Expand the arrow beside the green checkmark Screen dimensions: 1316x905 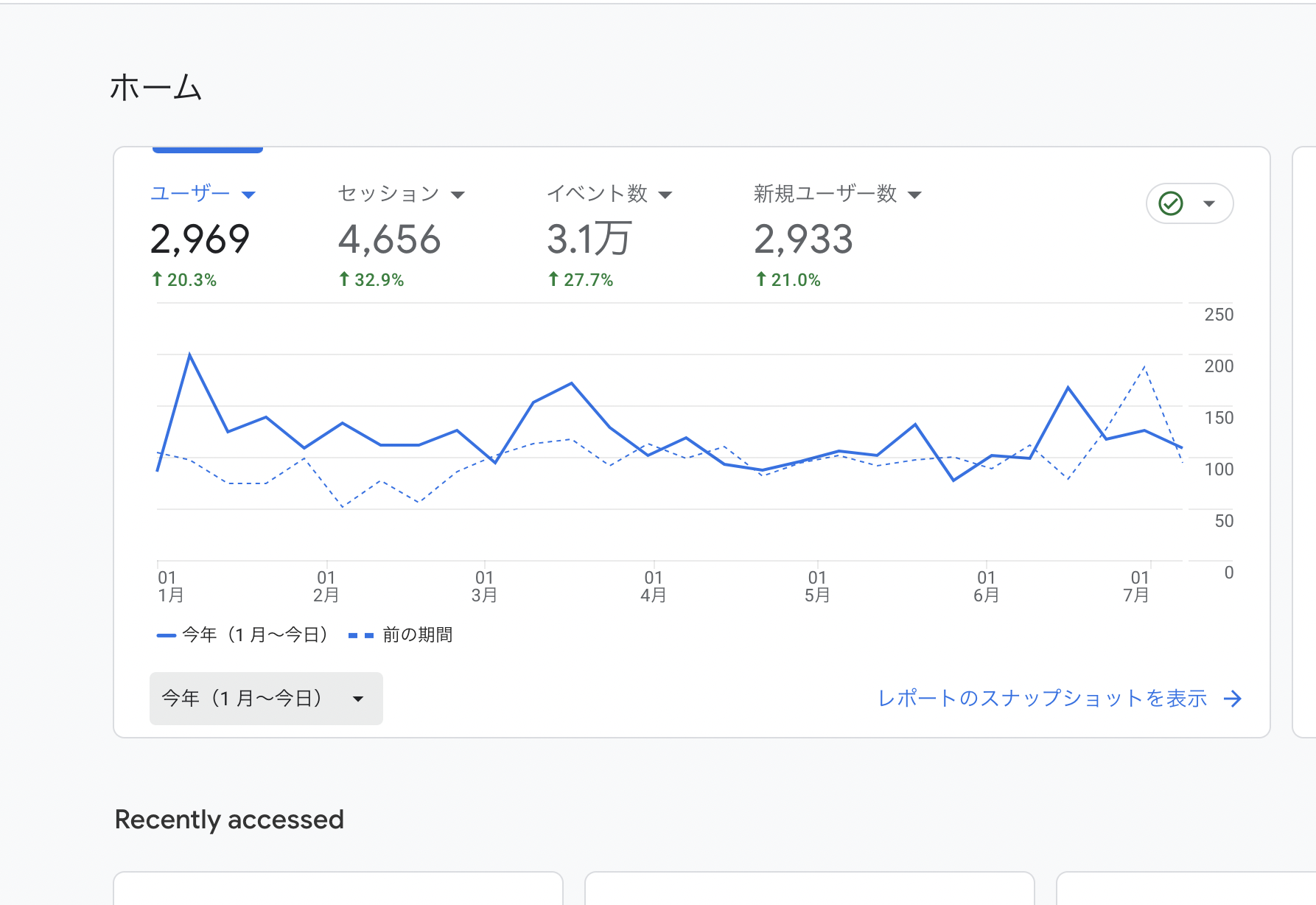pos(1208,204)
